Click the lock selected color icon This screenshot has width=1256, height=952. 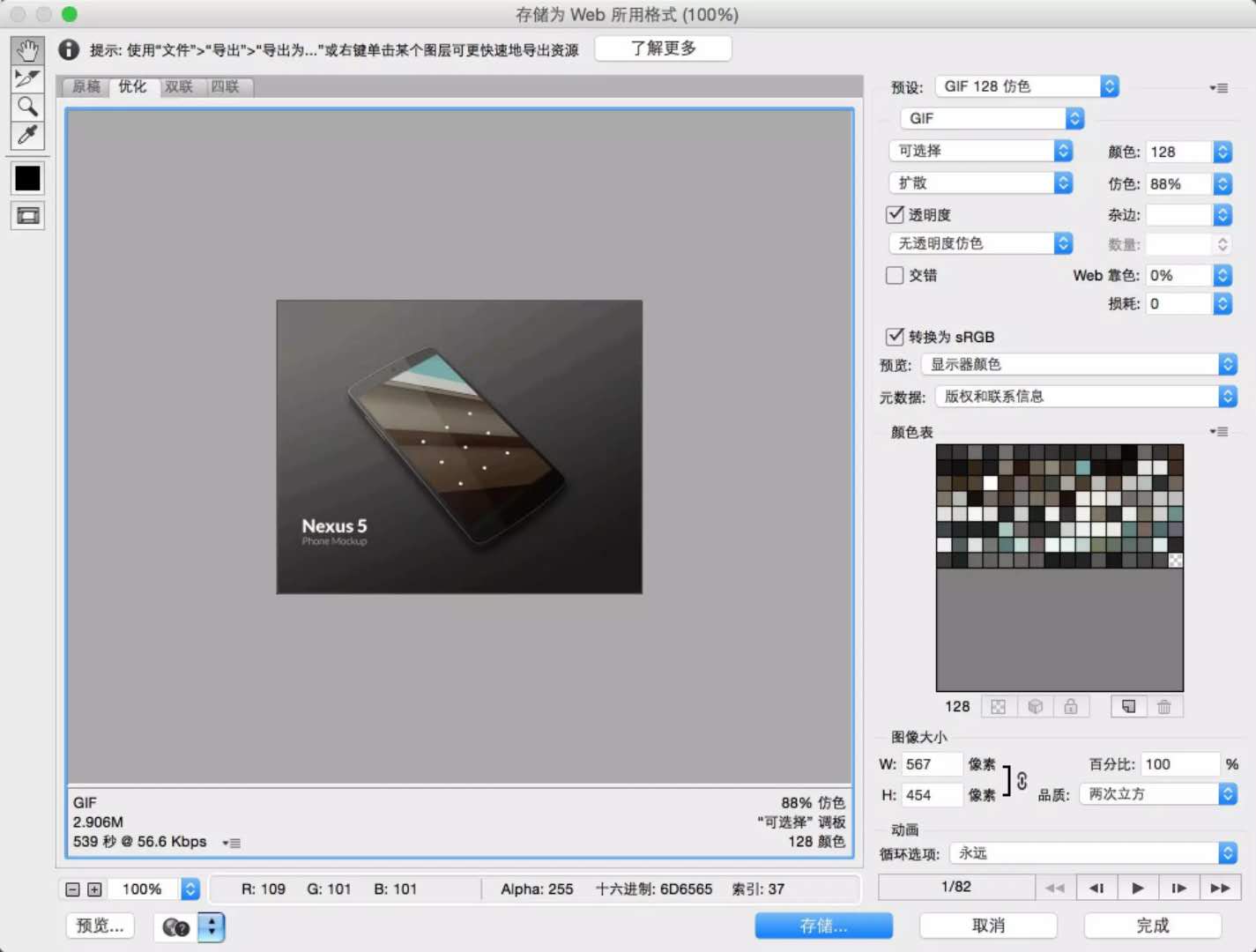pos(1070,707)
